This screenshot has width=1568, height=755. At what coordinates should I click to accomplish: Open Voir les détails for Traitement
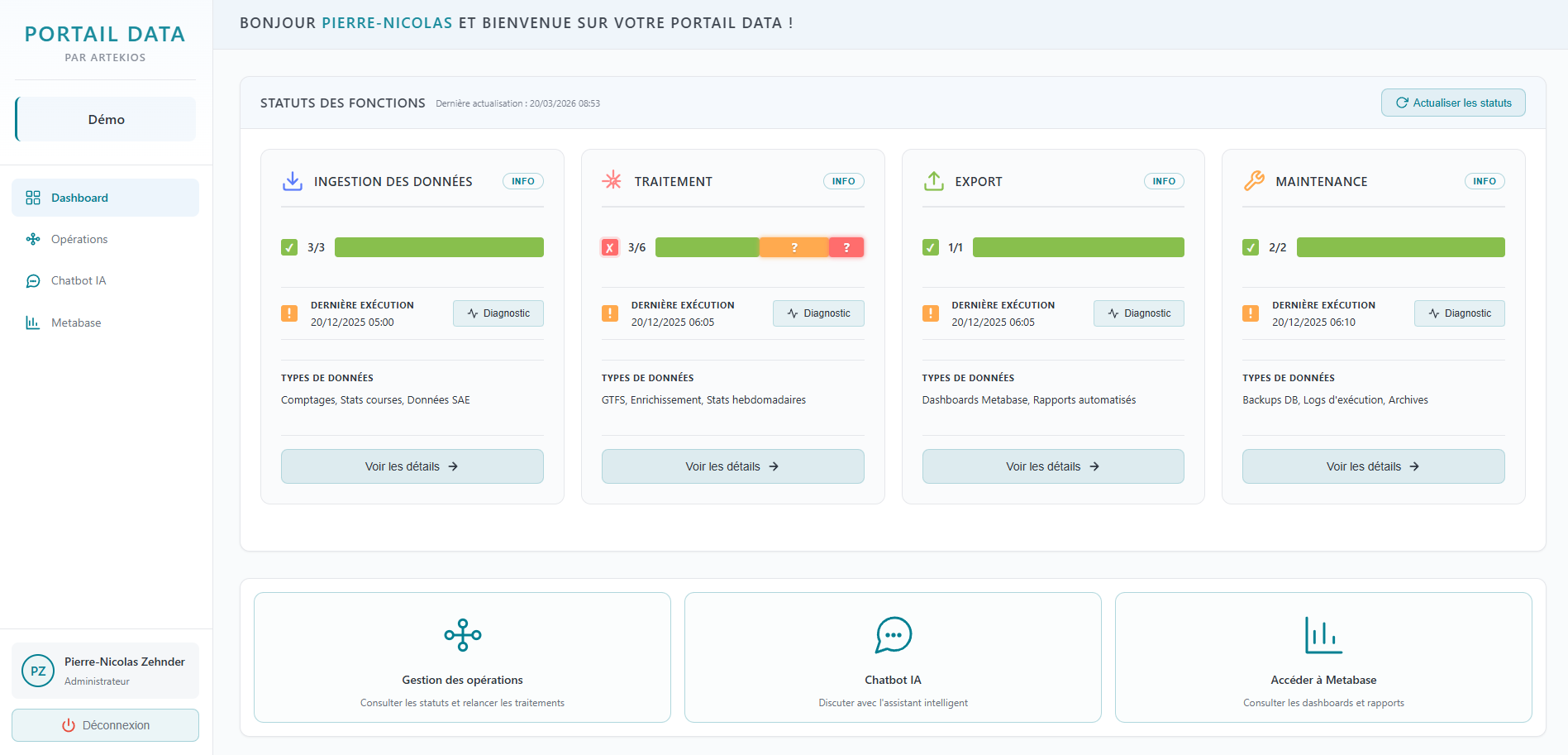click(x=732, y=466)
